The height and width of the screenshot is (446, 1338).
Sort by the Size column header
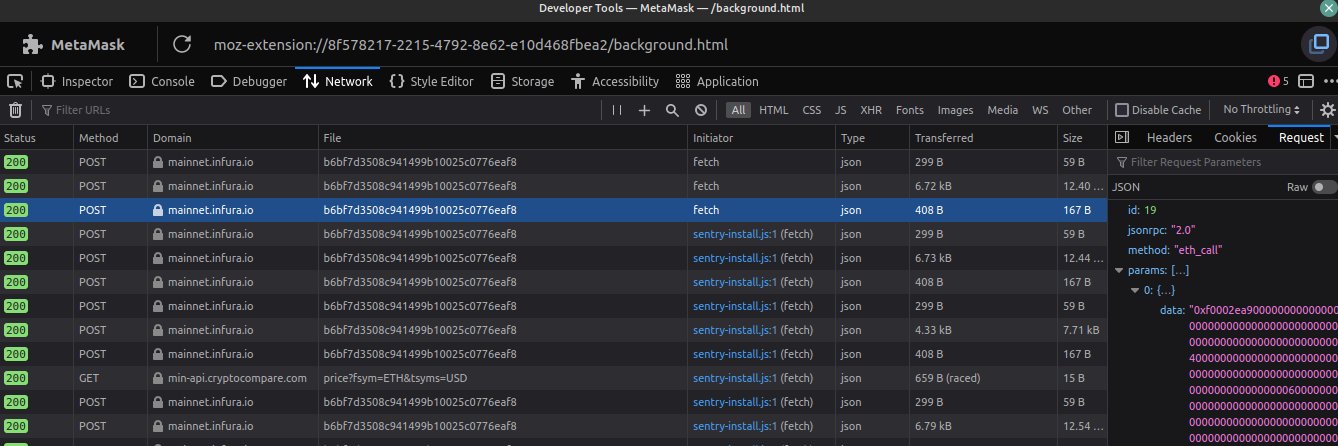1081,138
